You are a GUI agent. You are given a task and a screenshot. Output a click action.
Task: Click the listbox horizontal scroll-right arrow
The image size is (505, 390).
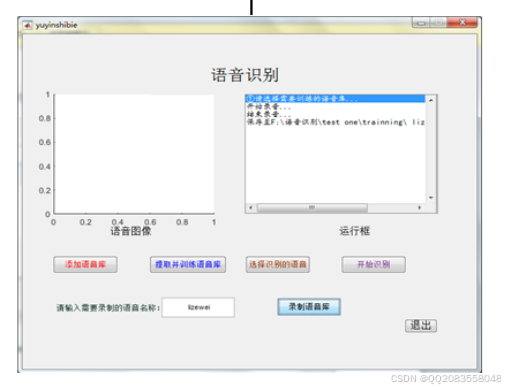pos(419,207)
